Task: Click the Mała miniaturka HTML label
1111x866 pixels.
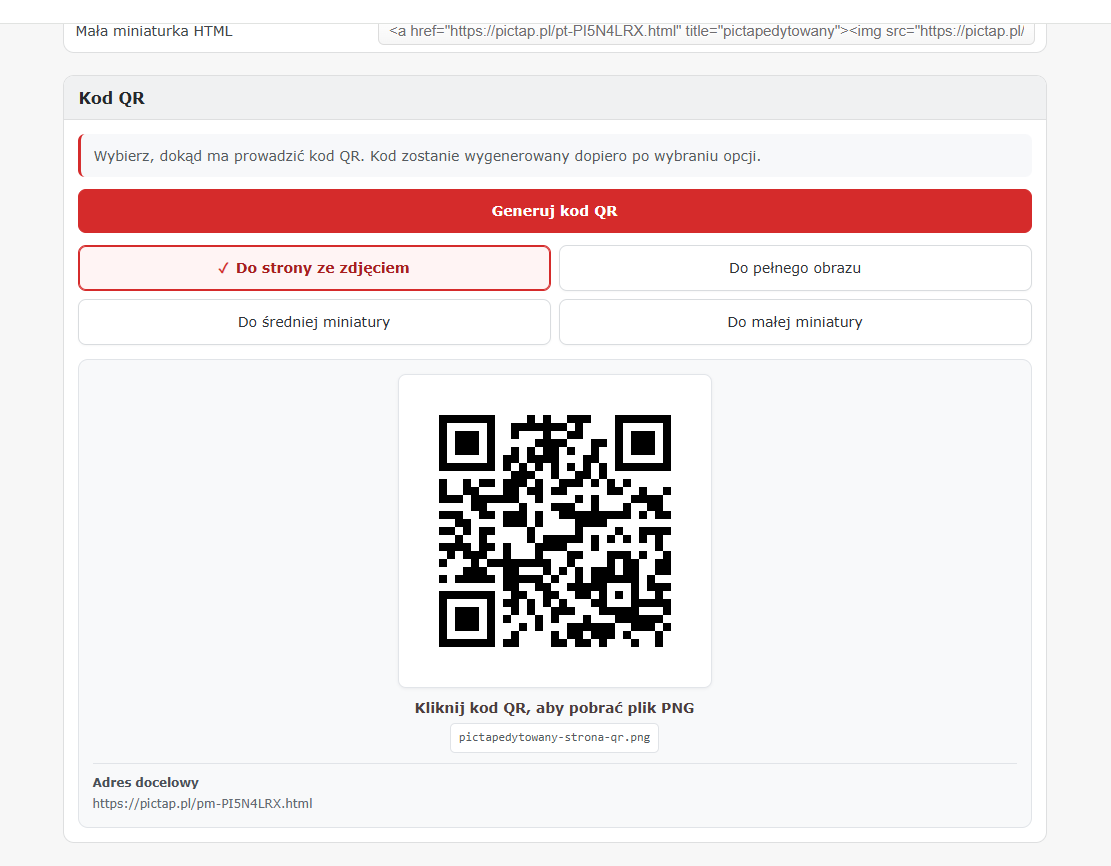Action: pyautogui.click(x=154, y=31)
